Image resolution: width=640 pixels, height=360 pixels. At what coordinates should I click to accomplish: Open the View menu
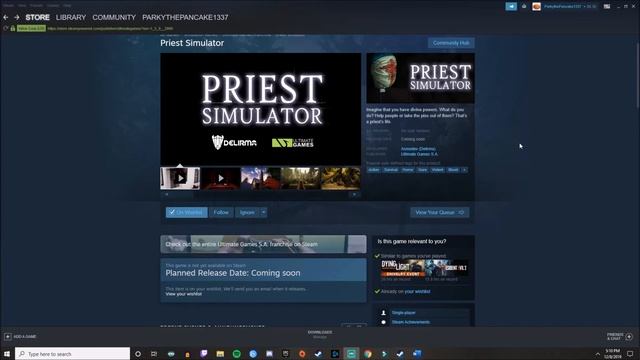pos(22,5)
